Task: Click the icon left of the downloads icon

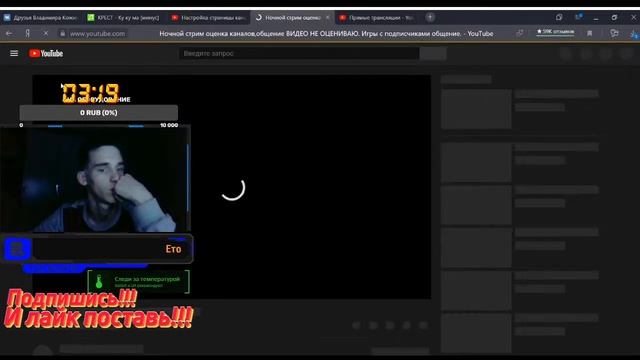Action: [x=614, y=33]
